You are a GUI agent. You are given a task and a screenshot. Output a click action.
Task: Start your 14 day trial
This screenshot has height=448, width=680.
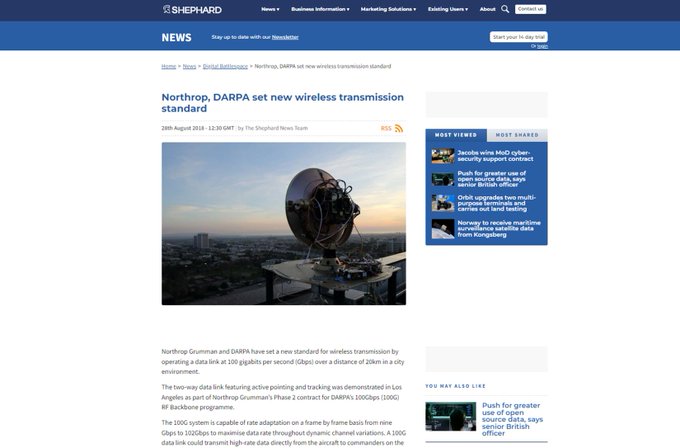point(519,37)
